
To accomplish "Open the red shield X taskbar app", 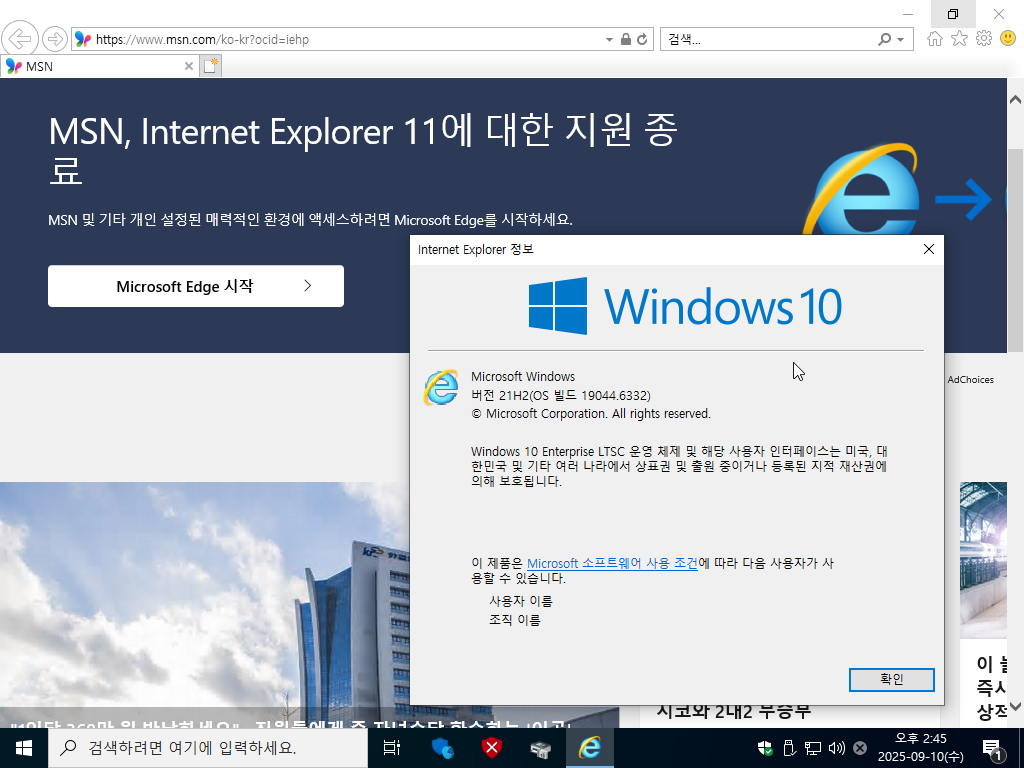I will (x=492, y=748).
